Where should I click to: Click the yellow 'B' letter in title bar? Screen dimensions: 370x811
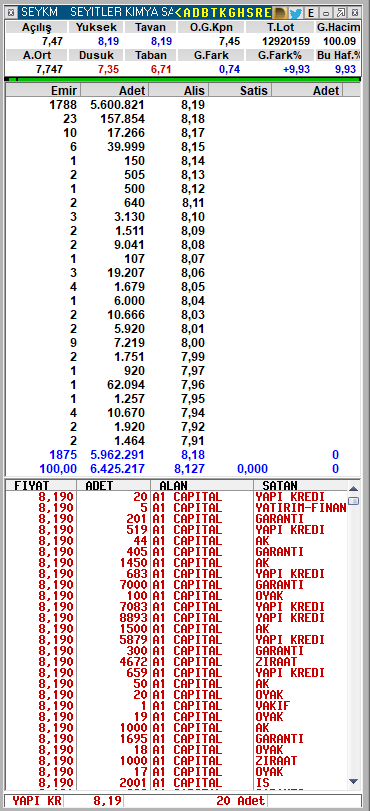[x=205, y=13]
